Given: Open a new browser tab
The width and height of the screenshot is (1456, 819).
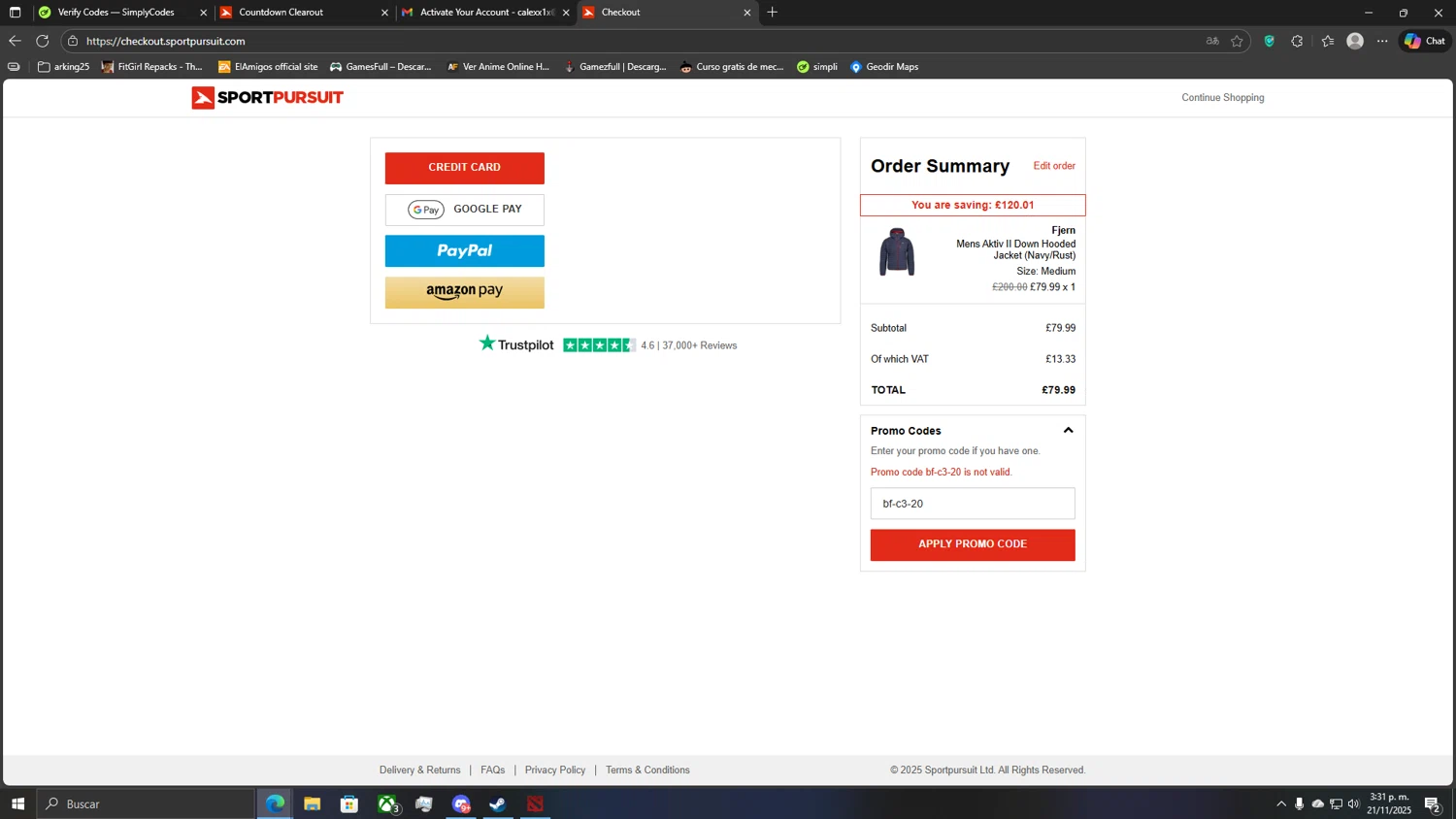Looking at the screenshot, I should [773, 13].
